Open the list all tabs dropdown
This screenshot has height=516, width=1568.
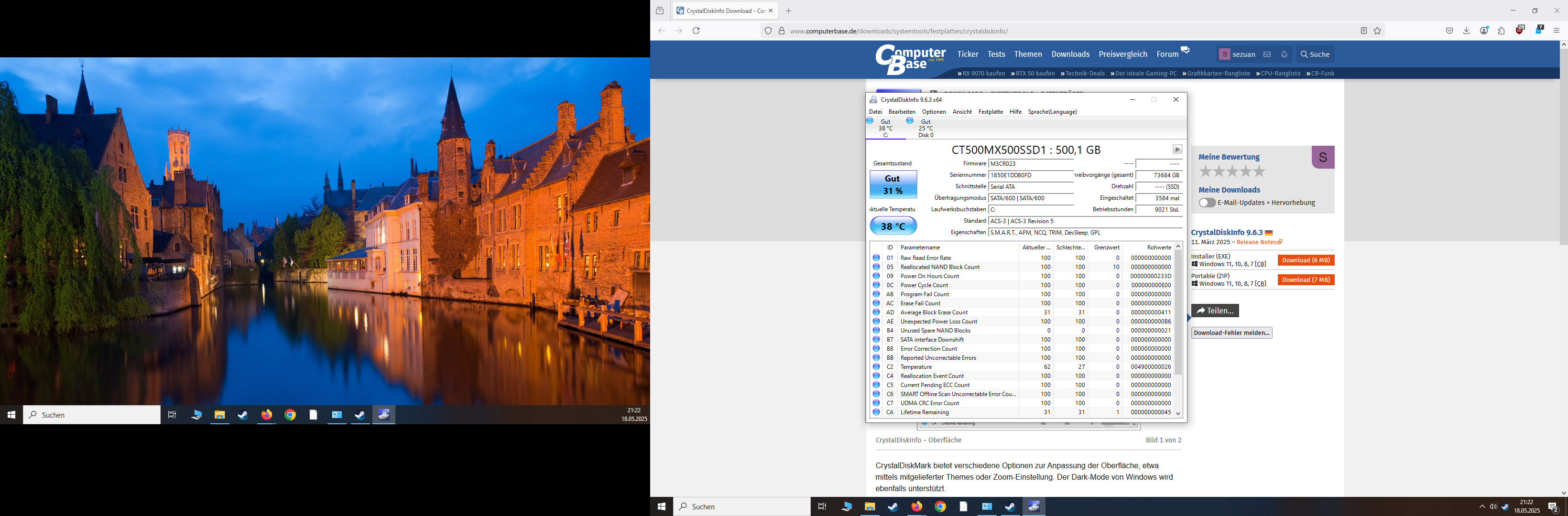[x=660, y=11]
